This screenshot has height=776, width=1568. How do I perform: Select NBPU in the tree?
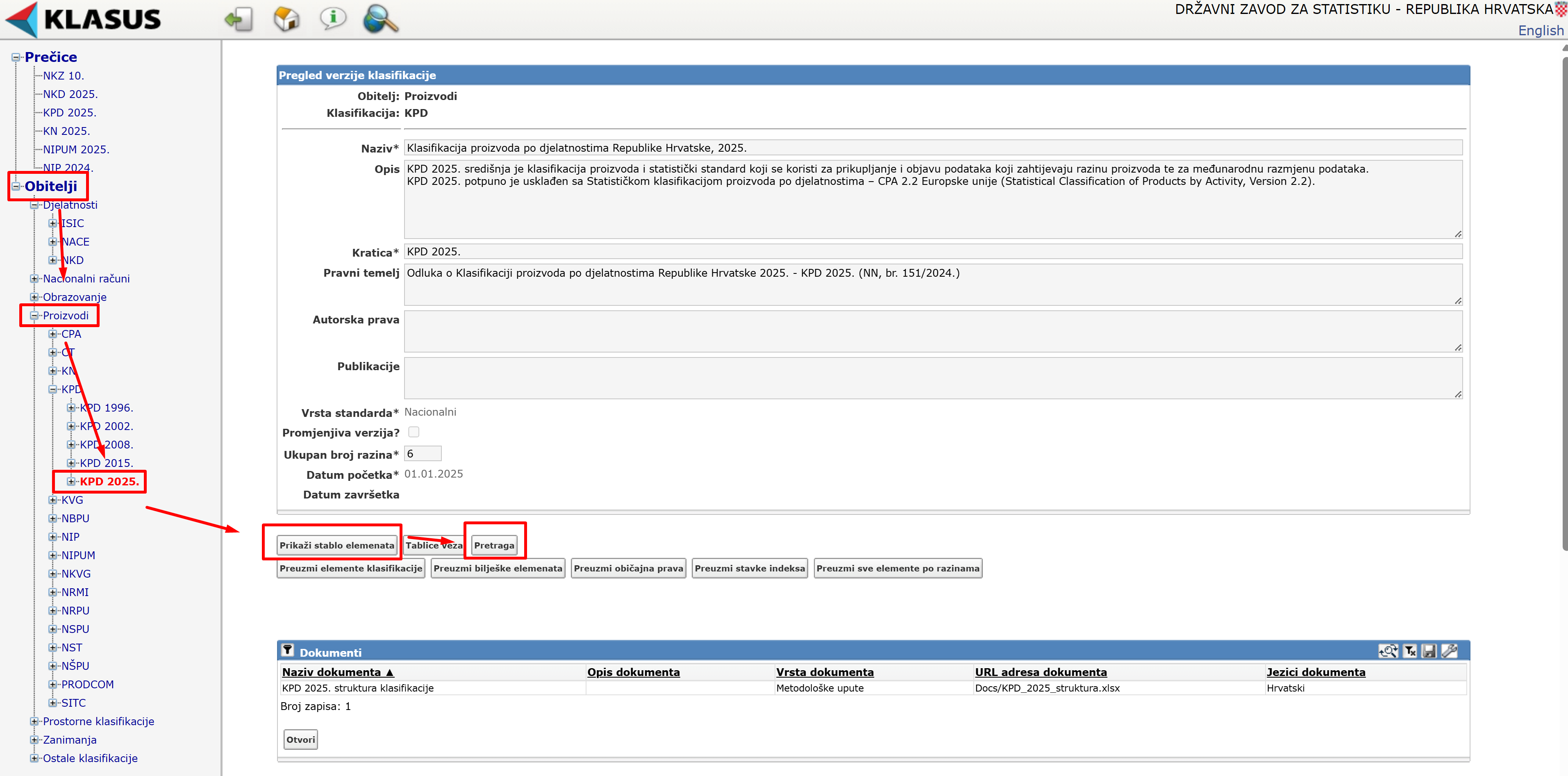(x=75, y=519)
